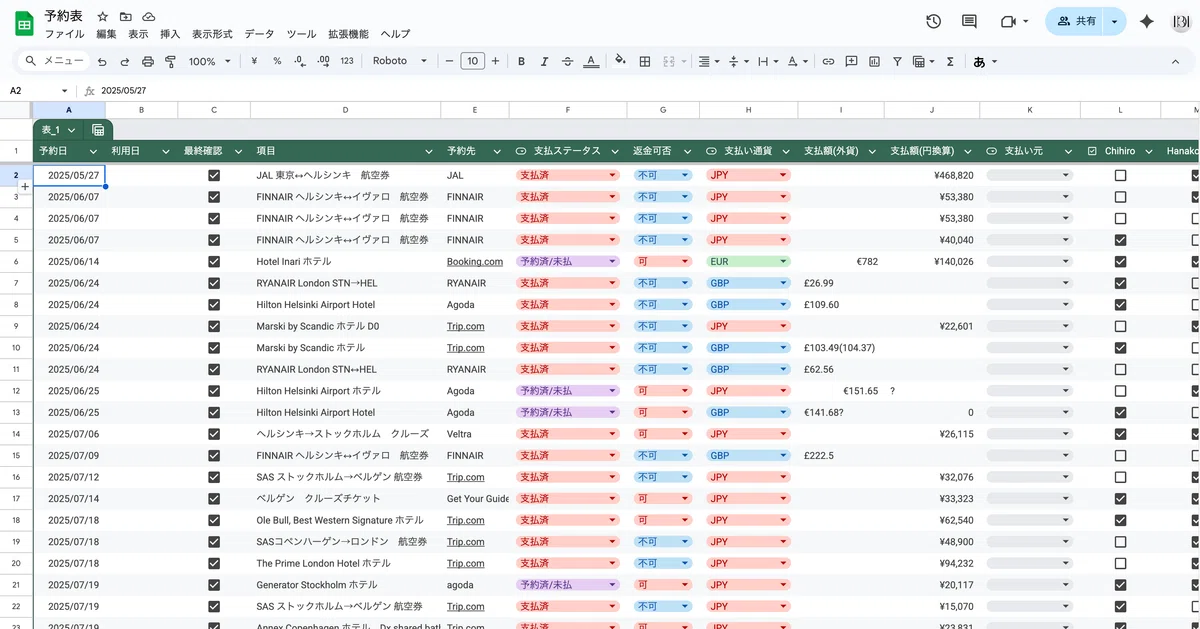Click the 123 number format button

pos(347,61)
